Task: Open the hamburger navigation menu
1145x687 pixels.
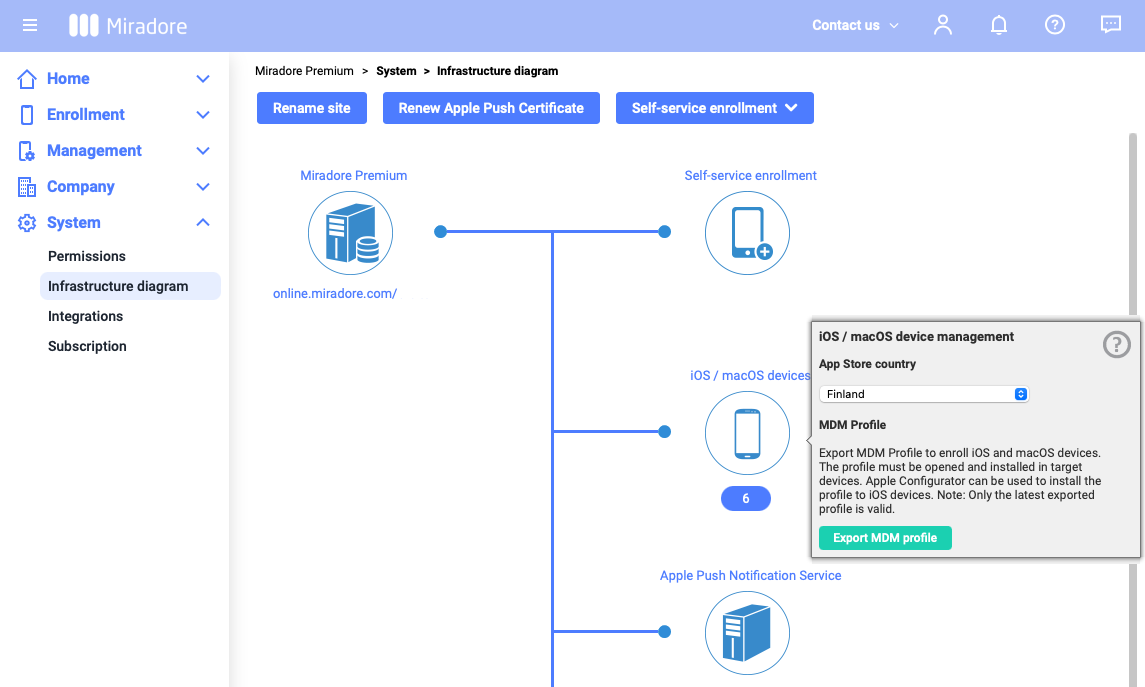Action: click(x=29, y=26)
